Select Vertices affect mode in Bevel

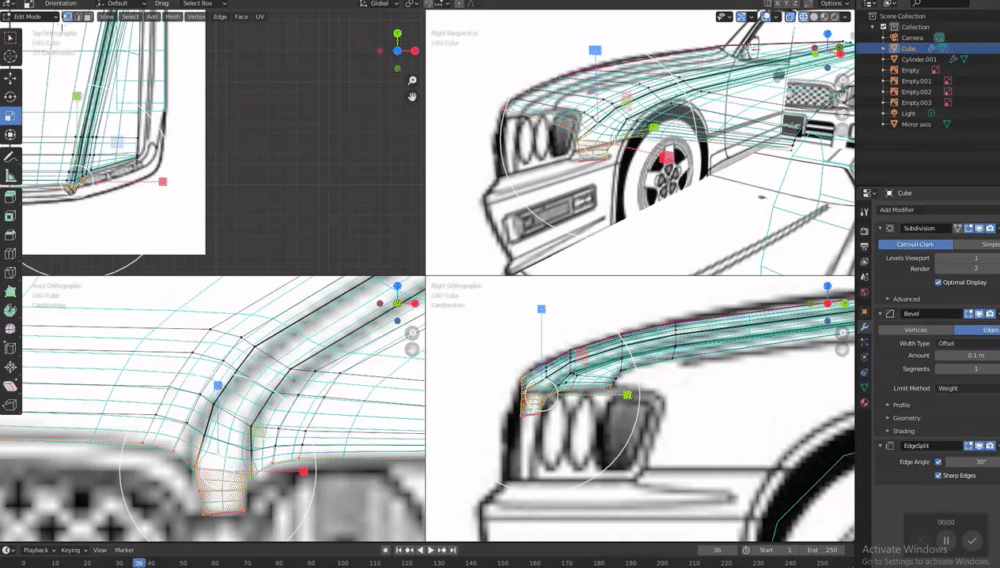(915, 330)
